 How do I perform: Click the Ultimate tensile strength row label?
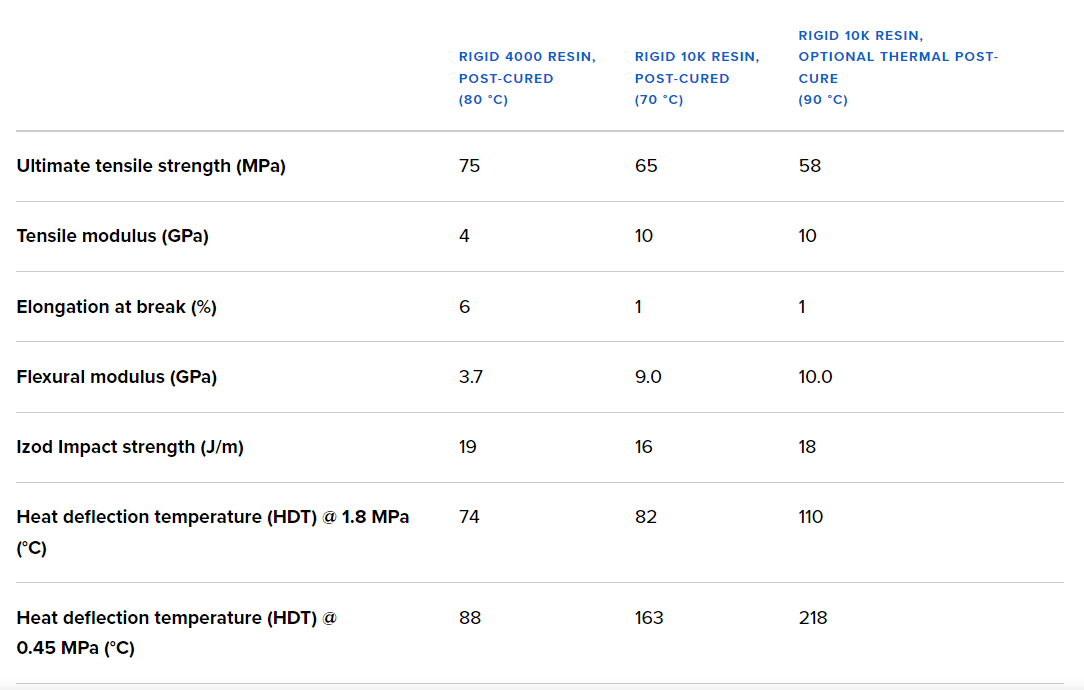tap(151, 166)
